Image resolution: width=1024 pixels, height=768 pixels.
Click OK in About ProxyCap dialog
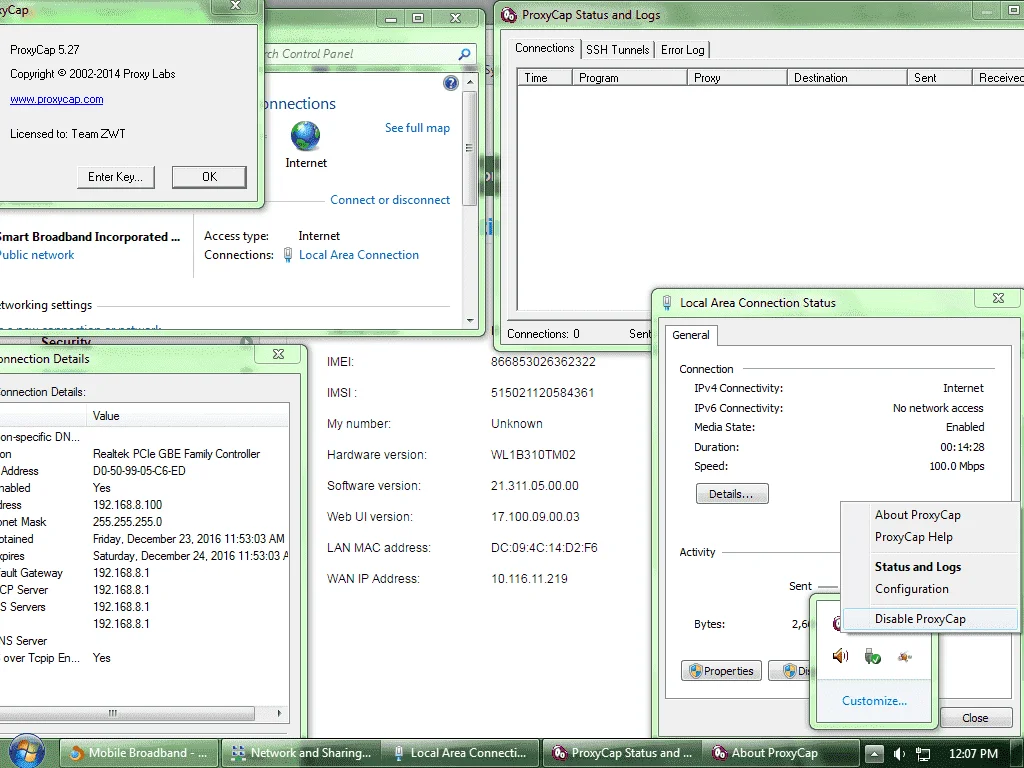point(209,177)
